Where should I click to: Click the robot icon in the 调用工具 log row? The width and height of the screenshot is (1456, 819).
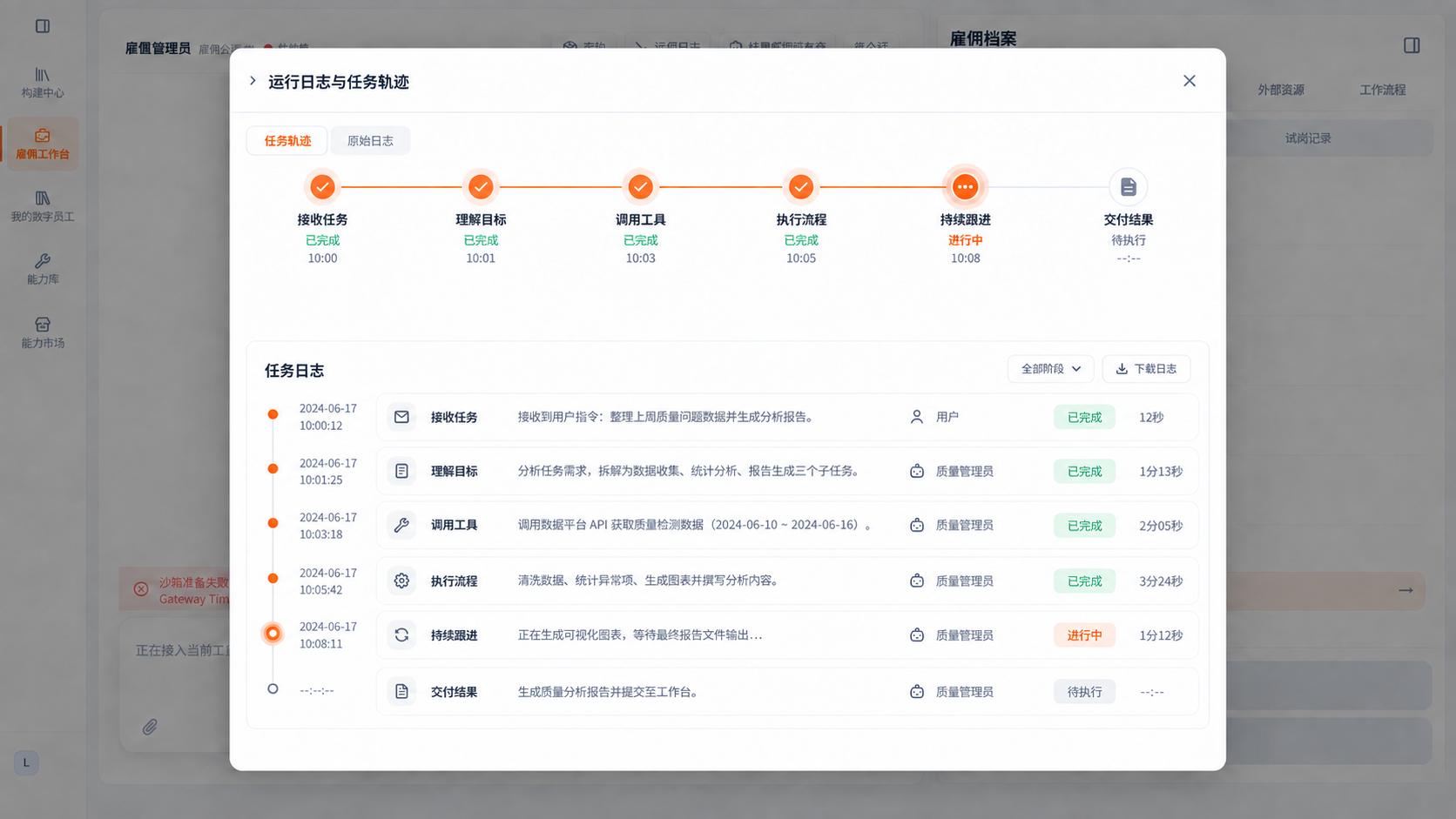(917, 525)
